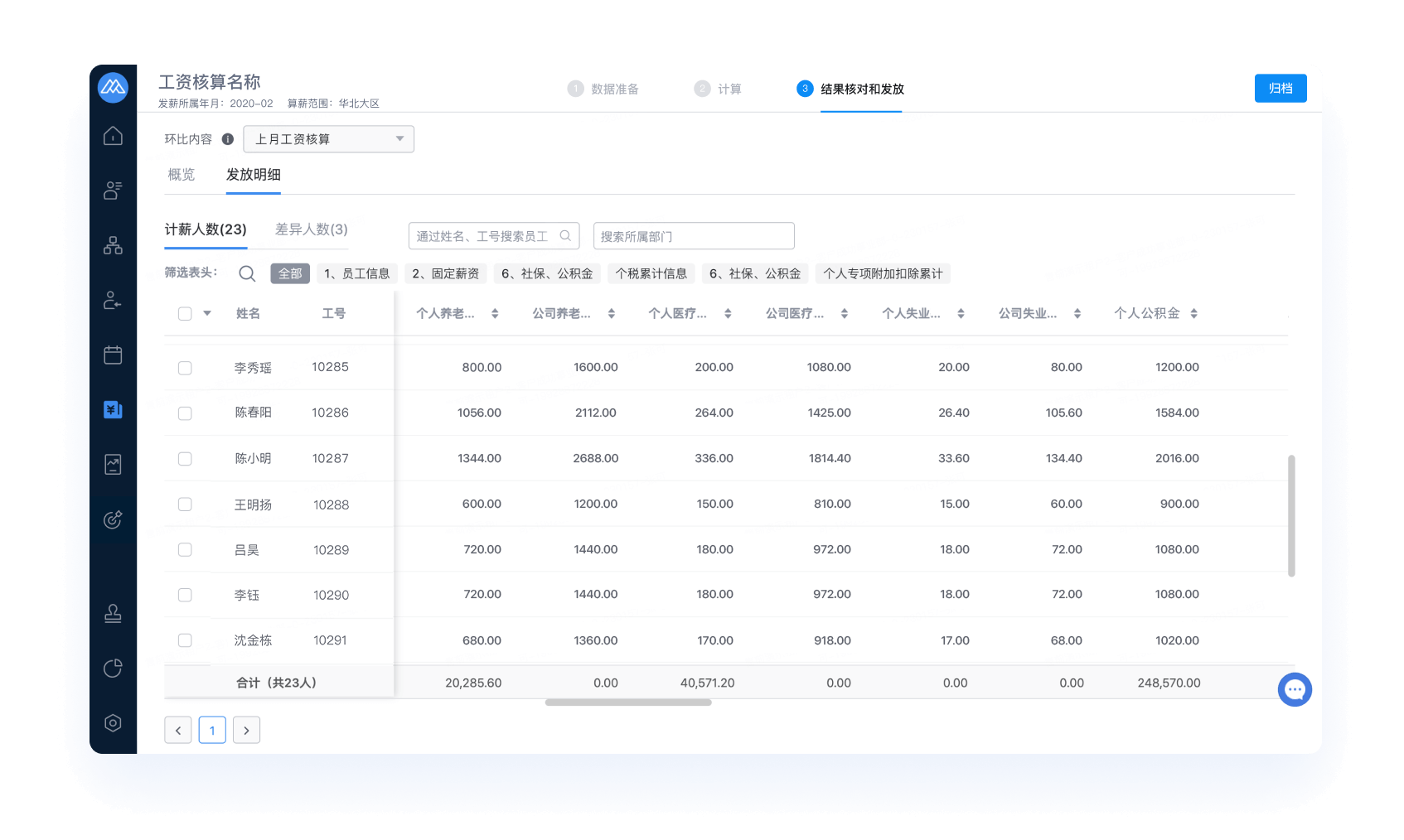This screenshot has height=840, width=1404.
Task: Click the info icon beside 环比内容
Action: pos(228,139)
